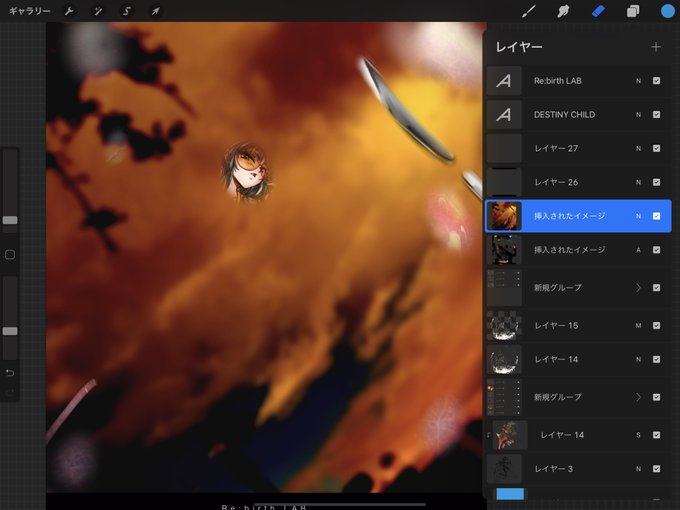Select the Smudge tool
680x510 pixels.
coord(563,11)
